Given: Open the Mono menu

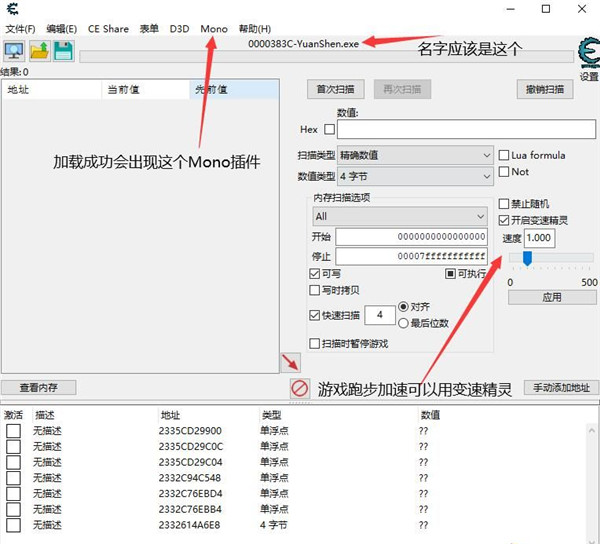Looking at the screenshot, I should [214, 29].
